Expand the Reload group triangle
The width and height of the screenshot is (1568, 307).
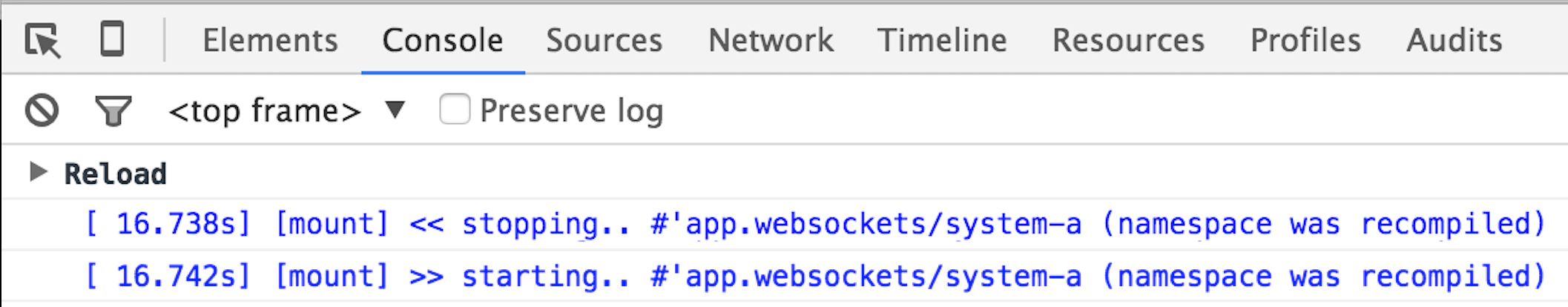tap(37, 173)
